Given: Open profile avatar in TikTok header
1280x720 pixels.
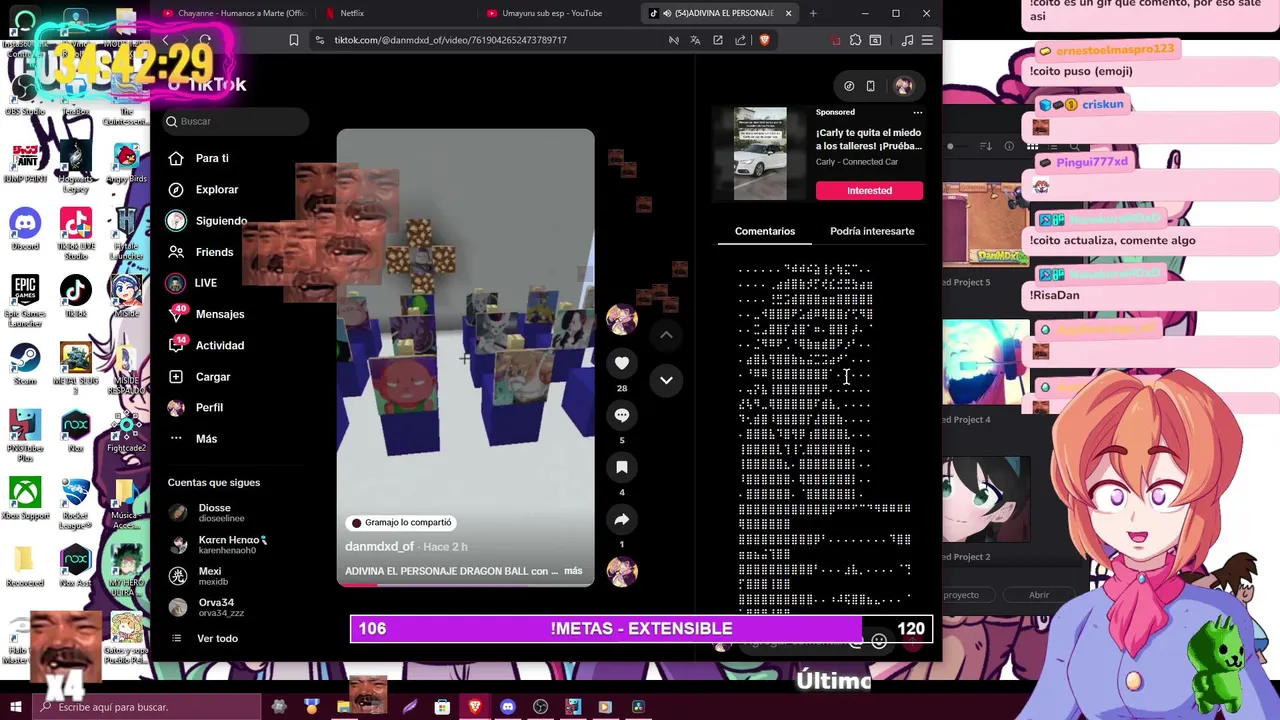Looking at the screenshot, I should (x=904, y=86).
